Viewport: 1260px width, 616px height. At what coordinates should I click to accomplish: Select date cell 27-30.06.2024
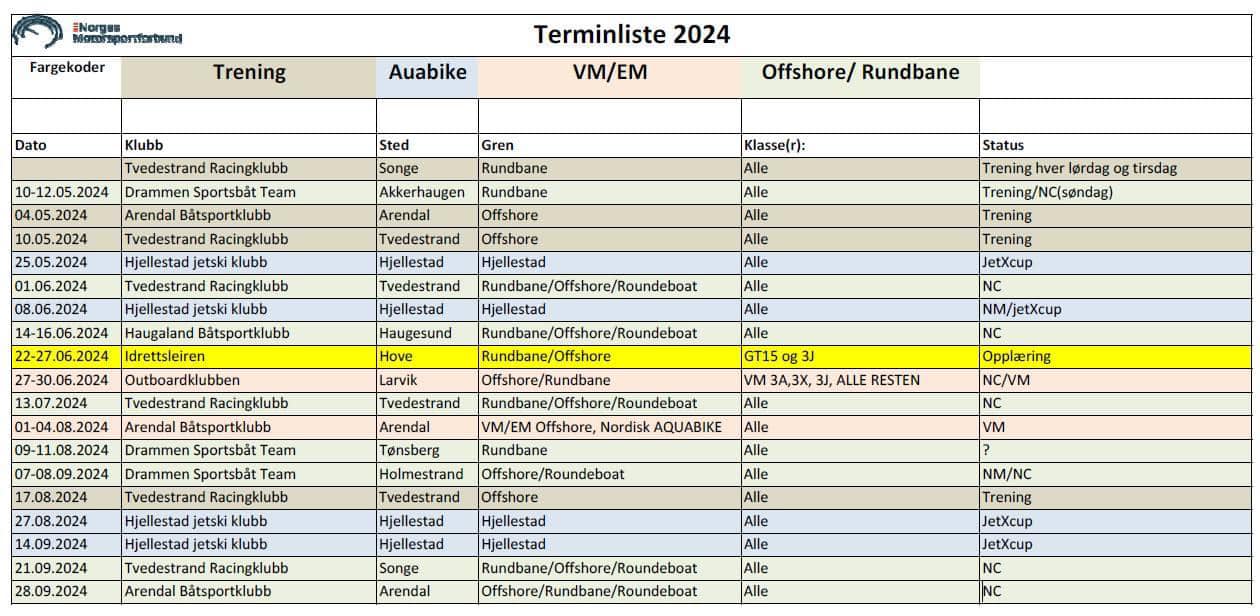point(66,380)
